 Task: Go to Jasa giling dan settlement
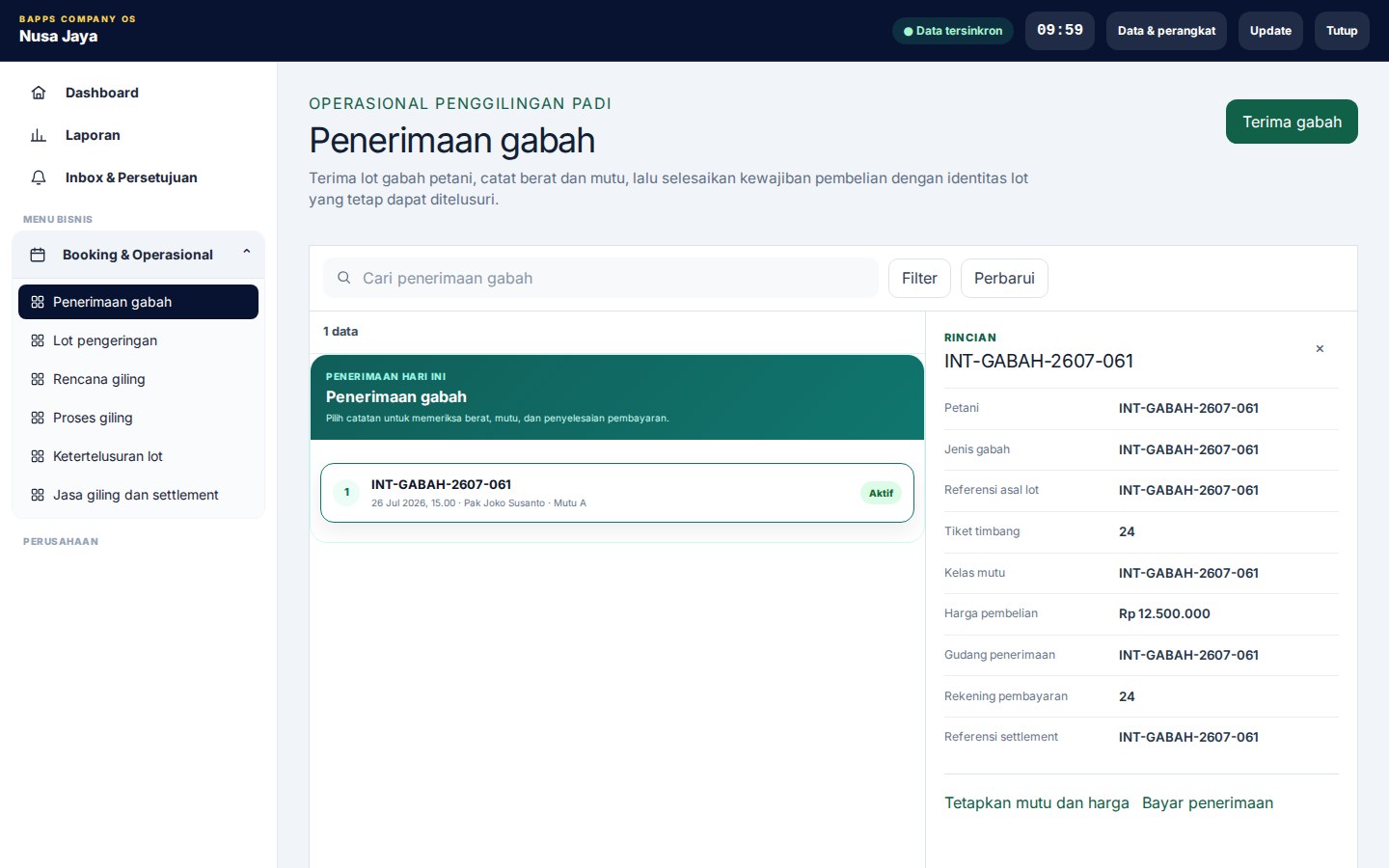pyautogui.click(x=138, y=495)
